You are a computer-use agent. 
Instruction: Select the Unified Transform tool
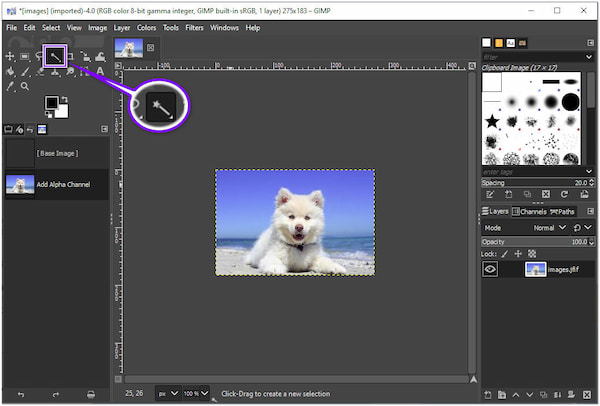[x=86, y=57]
